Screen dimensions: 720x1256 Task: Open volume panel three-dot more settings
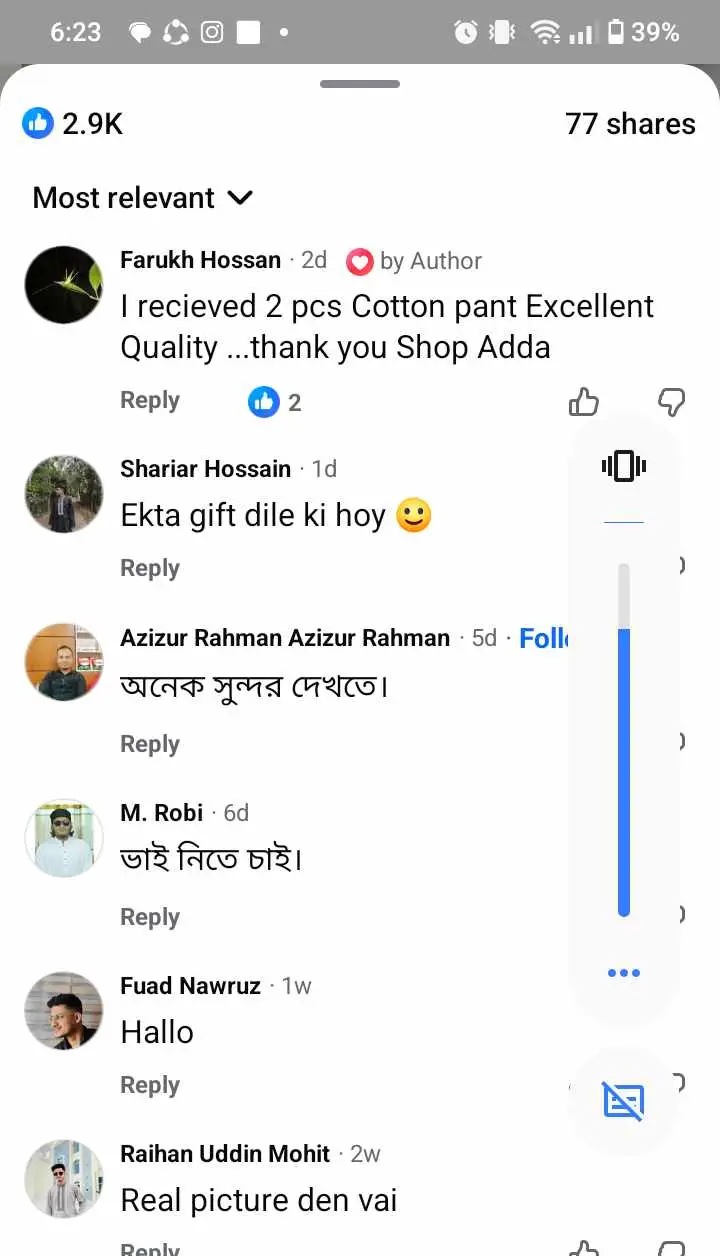tap(624, 973)
